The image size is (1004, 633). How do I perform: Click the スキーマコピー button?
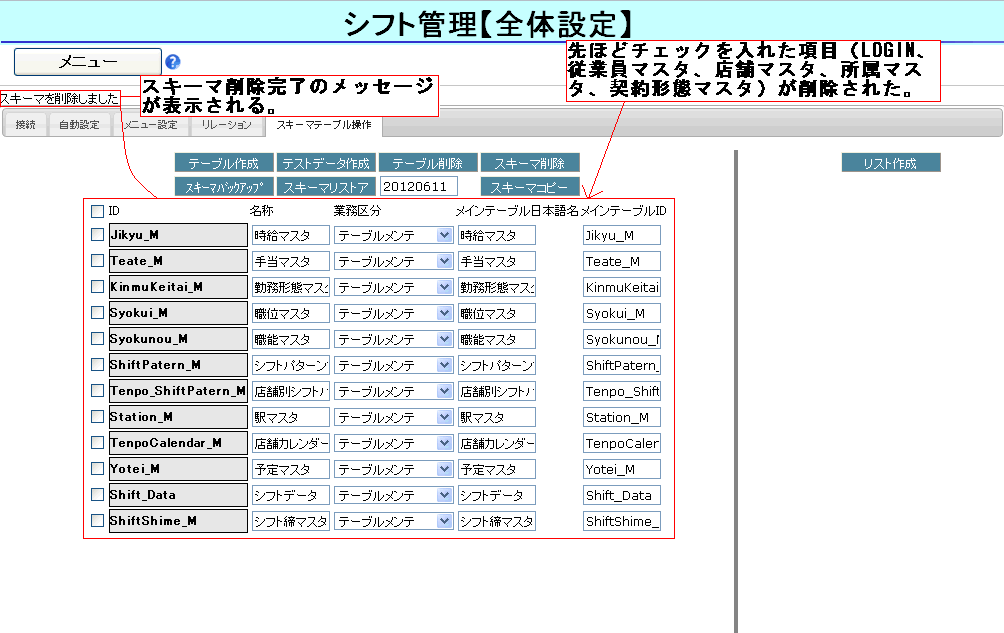[x=530, y=187]
